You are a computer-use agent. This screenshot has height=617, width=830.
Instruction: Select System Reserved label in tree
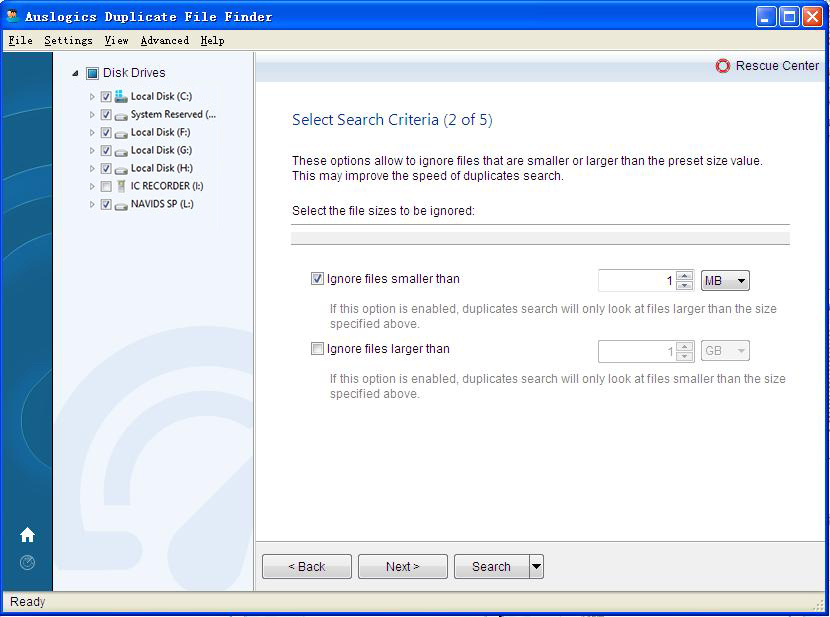(x=173, y=115)
